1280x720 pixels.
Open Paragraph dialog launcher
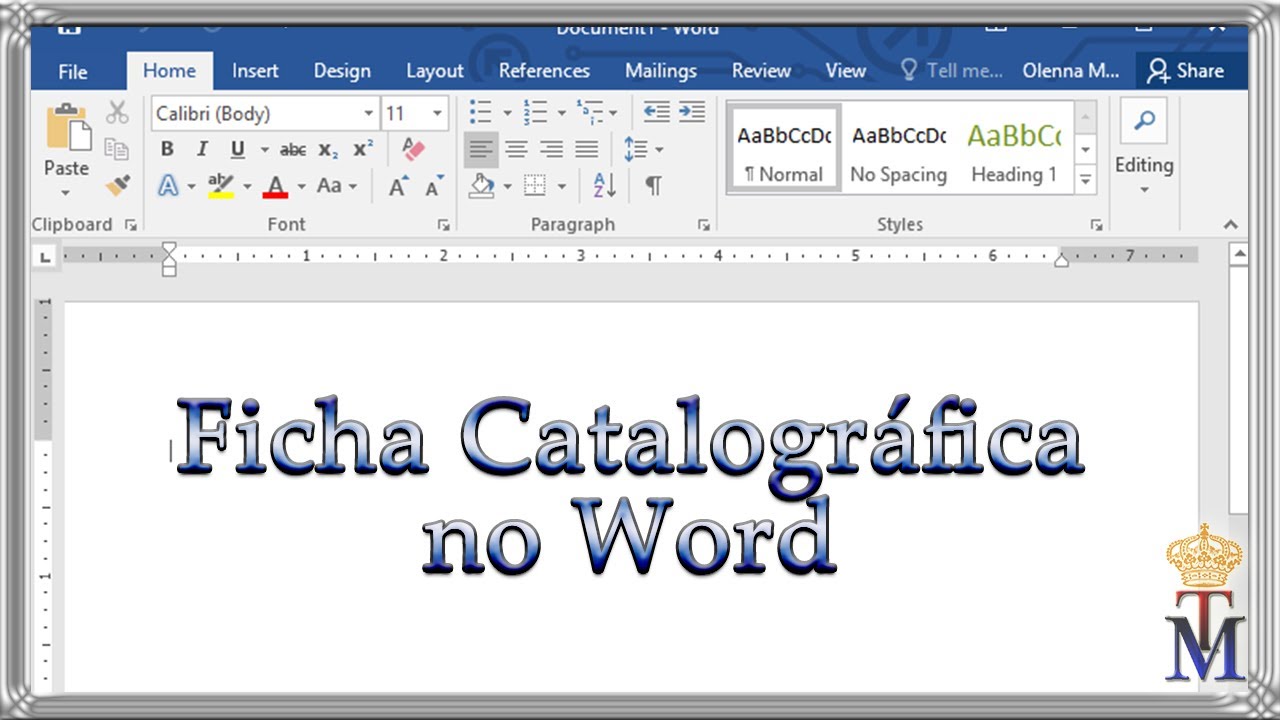coord(704,226)
